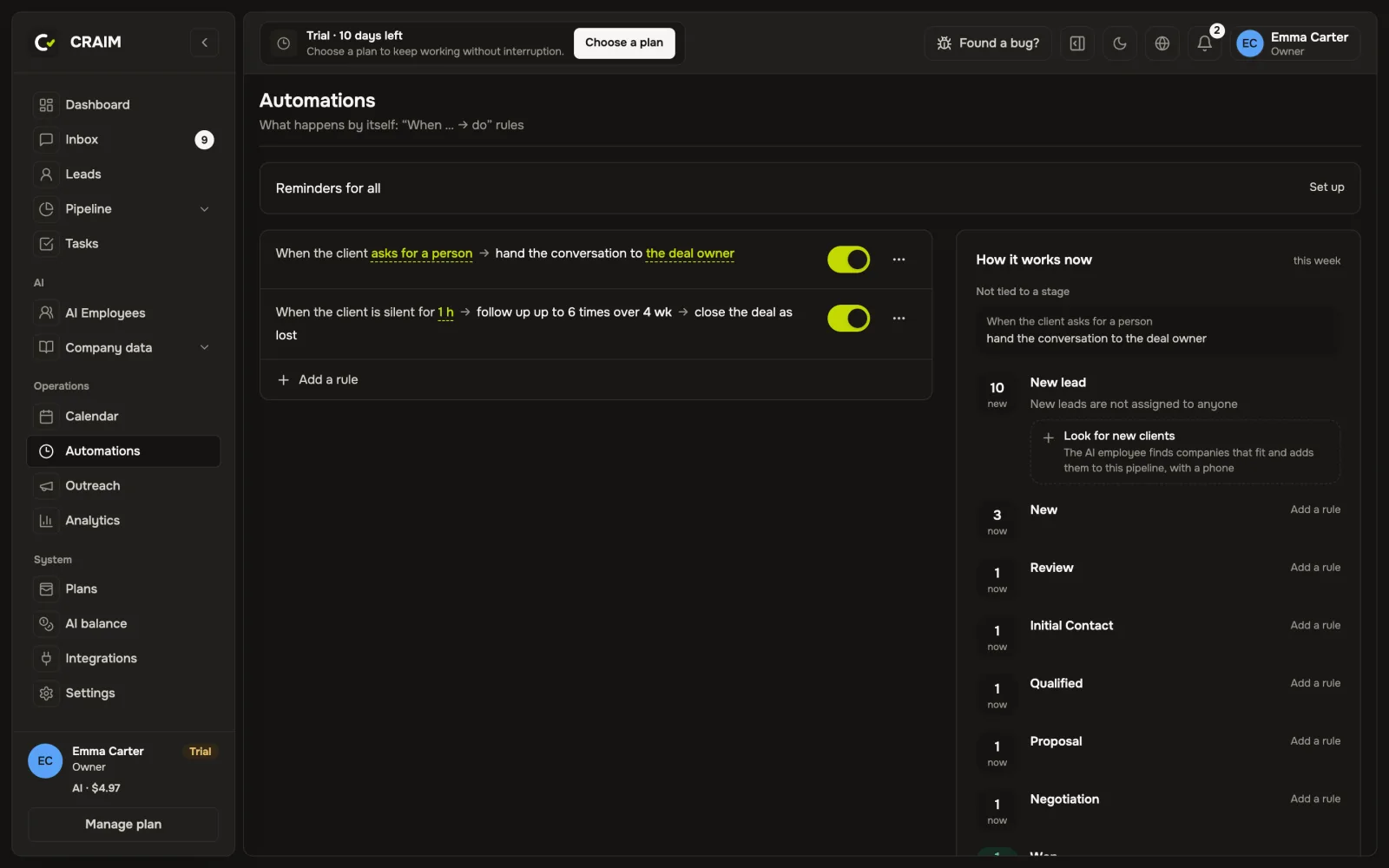Open the Look for new clients card
The height and width of the screenshot is (868, 1389).
pos(1185,451)
